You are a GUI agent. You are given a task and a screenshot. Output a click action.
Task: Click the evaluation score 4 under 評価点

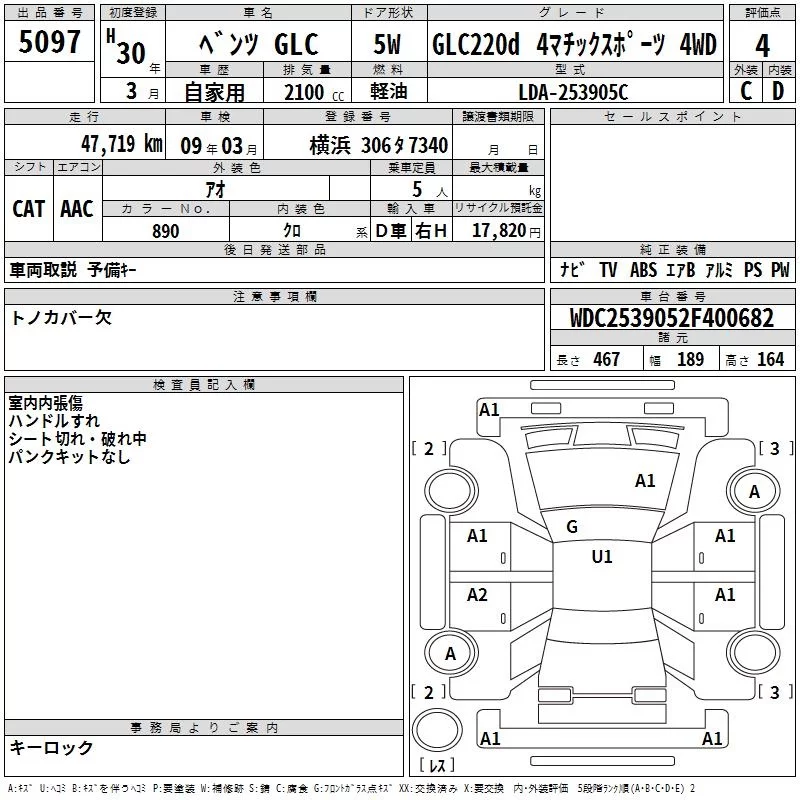coord(762,46)
